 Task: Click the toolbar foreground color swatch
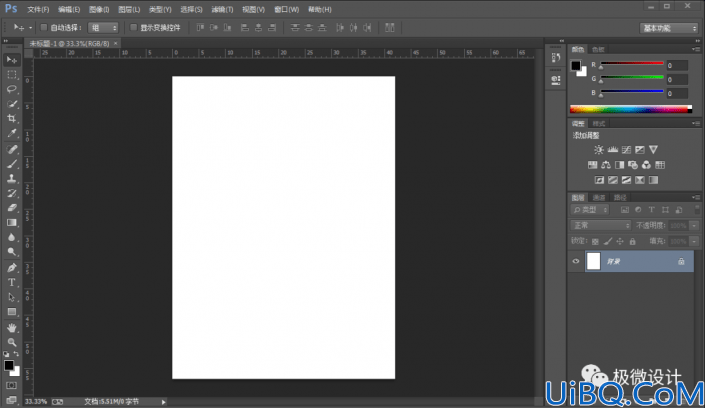point(9,365)
